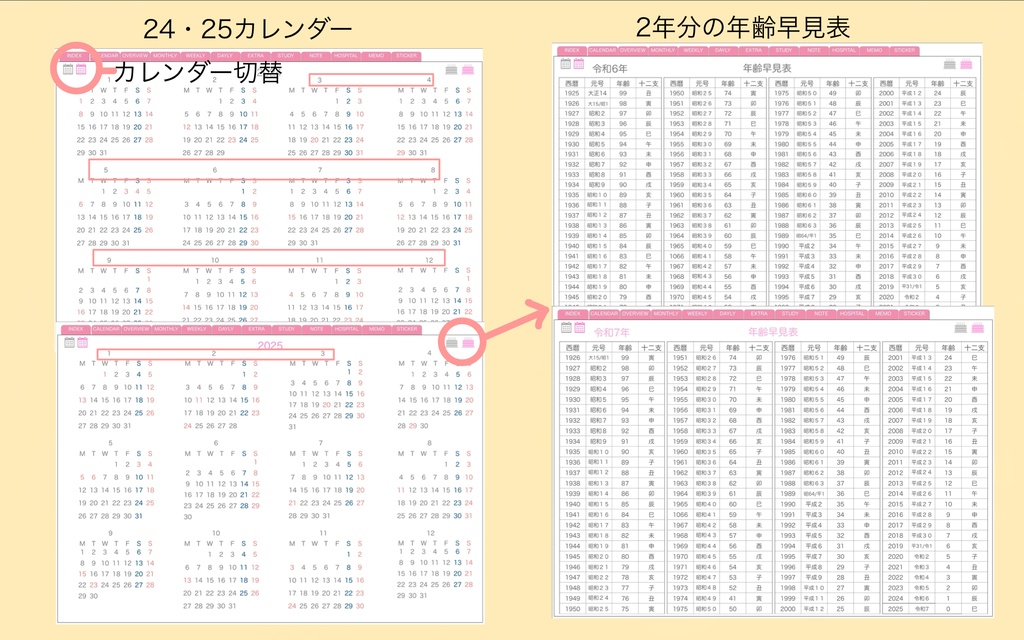Open gray calendar icon on 令和7年 age chart

tap(566, 327)
